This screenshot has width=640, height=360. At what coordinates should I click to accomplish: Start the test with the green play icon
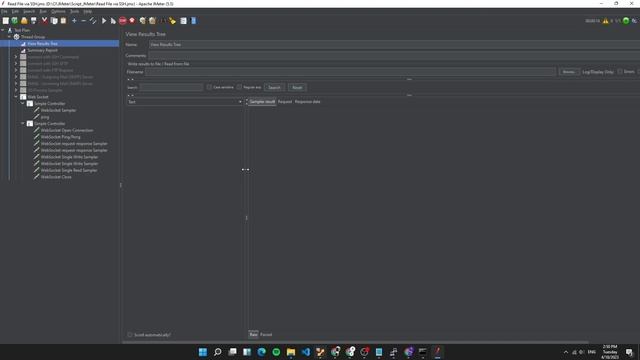tap(104, 21)
